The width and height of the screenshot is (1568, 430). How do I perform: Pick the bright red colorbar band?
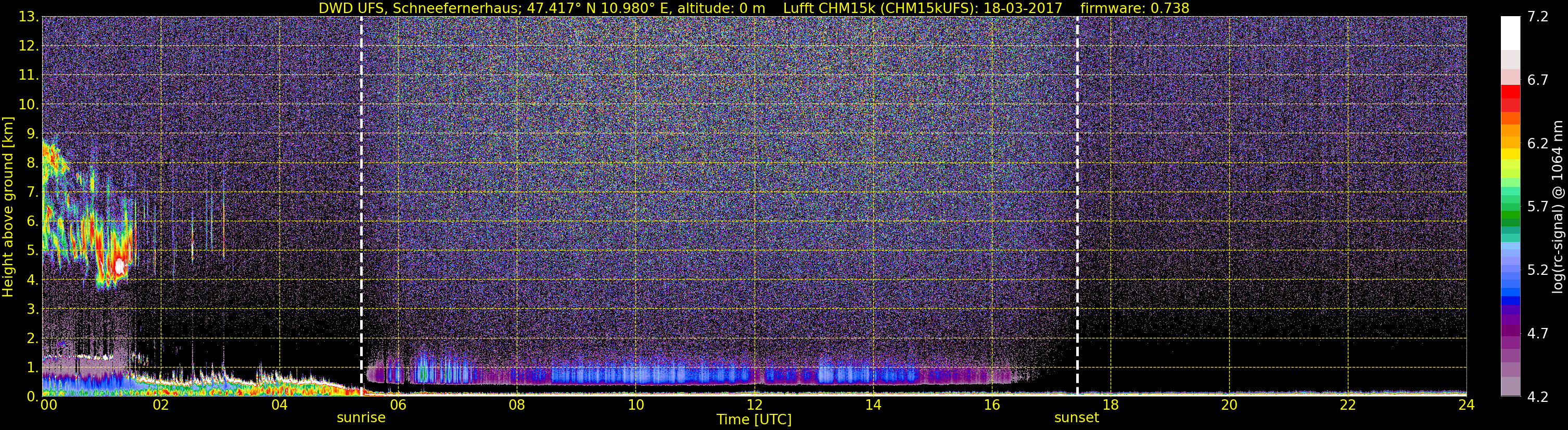(x=1510, y=91)
